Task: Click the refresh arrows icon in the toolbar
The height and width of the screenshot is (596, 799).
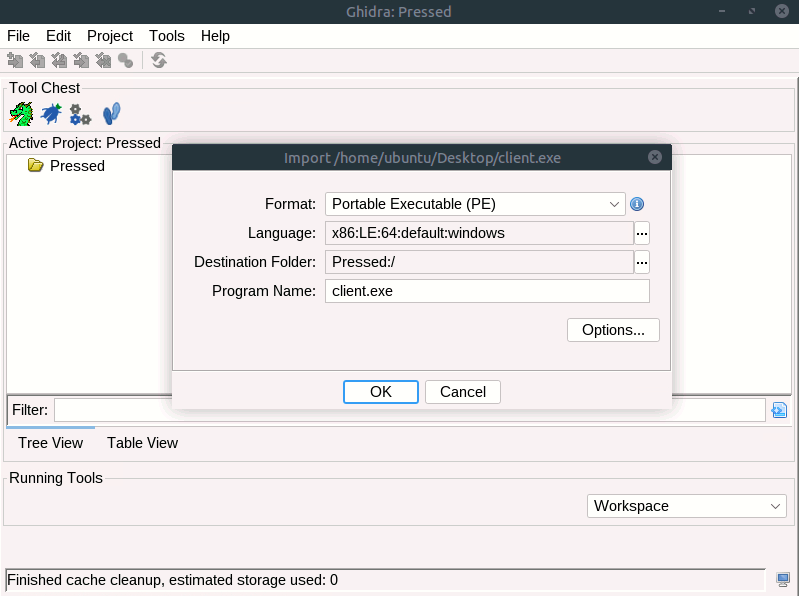Action: click(158, 61)
